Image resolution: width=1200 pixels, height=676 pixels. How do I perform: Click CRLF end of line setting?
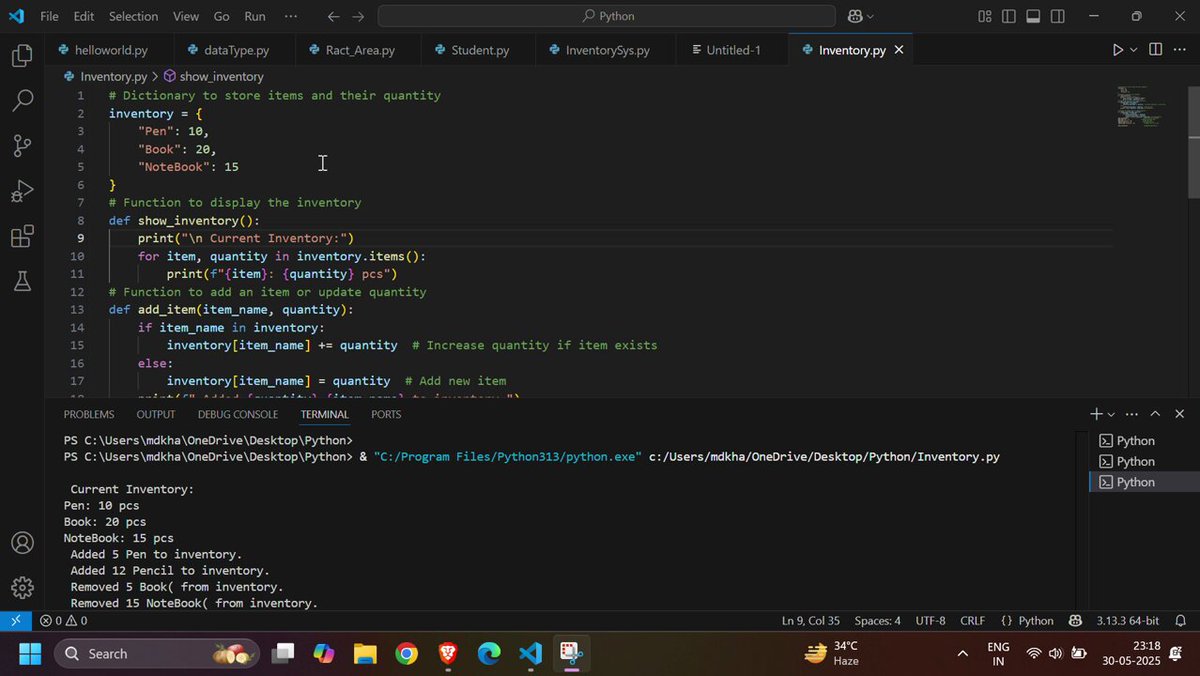(x=973, y=621)
